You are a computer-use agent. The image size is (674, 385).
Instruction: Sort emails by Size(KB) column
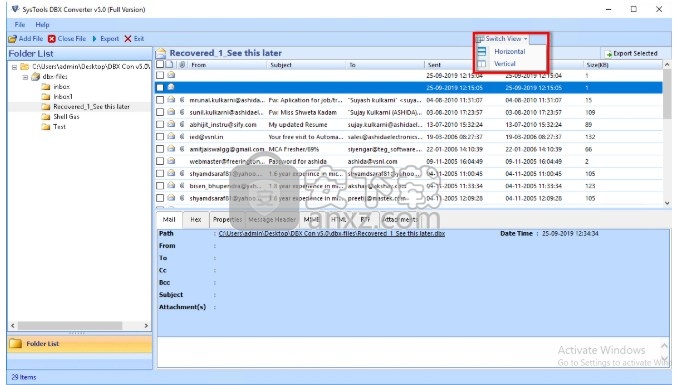coord(622,65)
